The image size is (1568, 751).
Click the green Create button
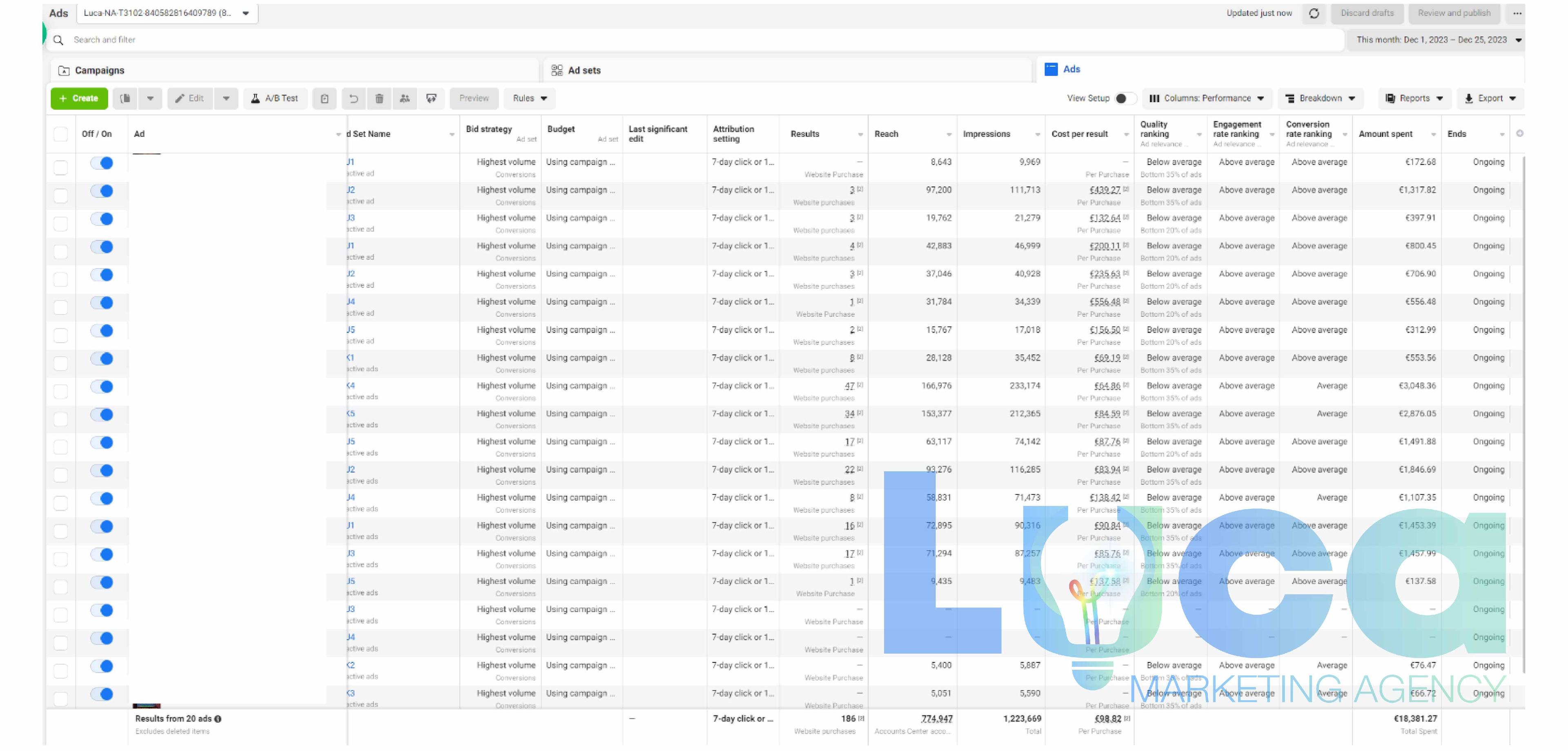tap(79, 98)
